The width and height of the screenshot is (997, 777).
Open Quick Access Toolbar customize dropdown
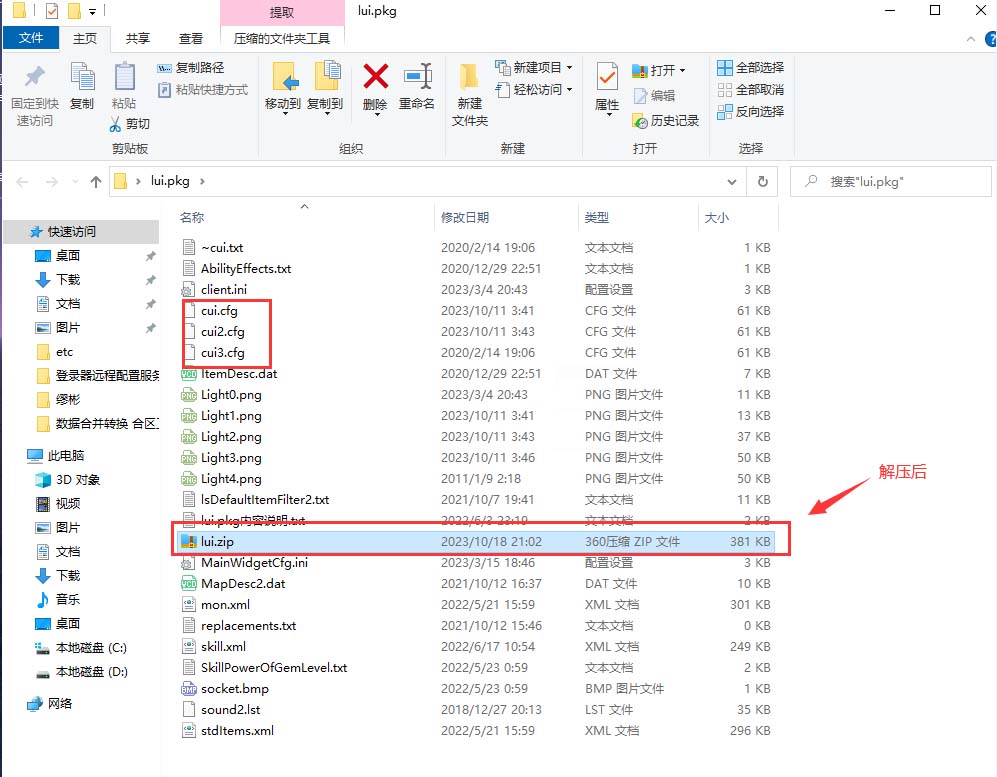pyautogui.click(x=92, y=11)
